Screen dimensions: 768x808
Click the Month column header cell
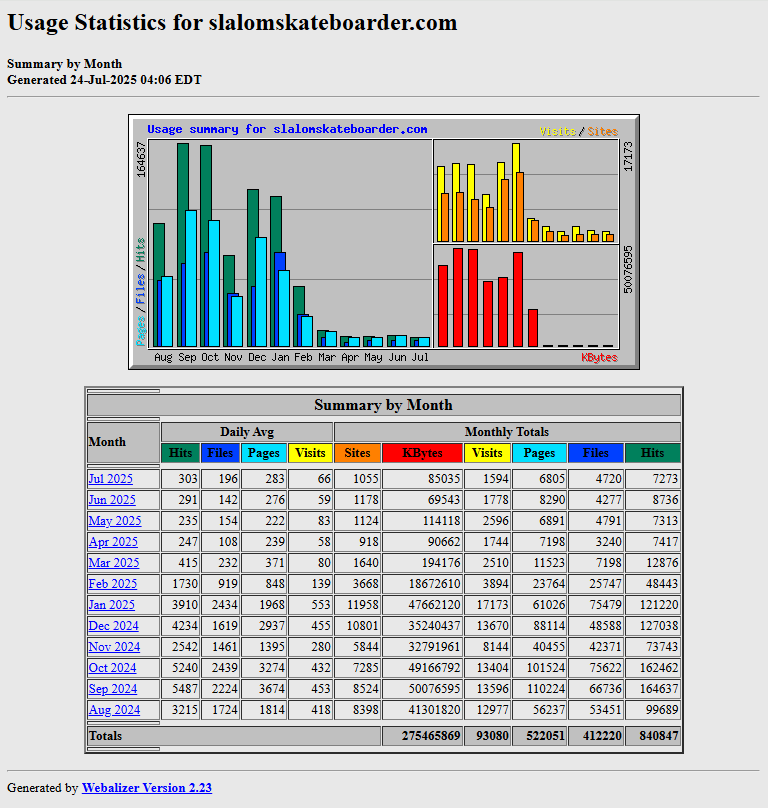click(x=123, y=442)
